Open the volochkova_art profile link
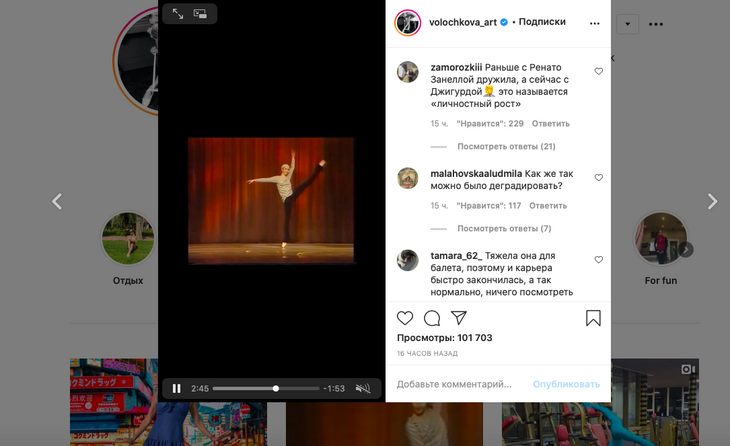Viewport: 730px width, 446px height. (462, 21)
